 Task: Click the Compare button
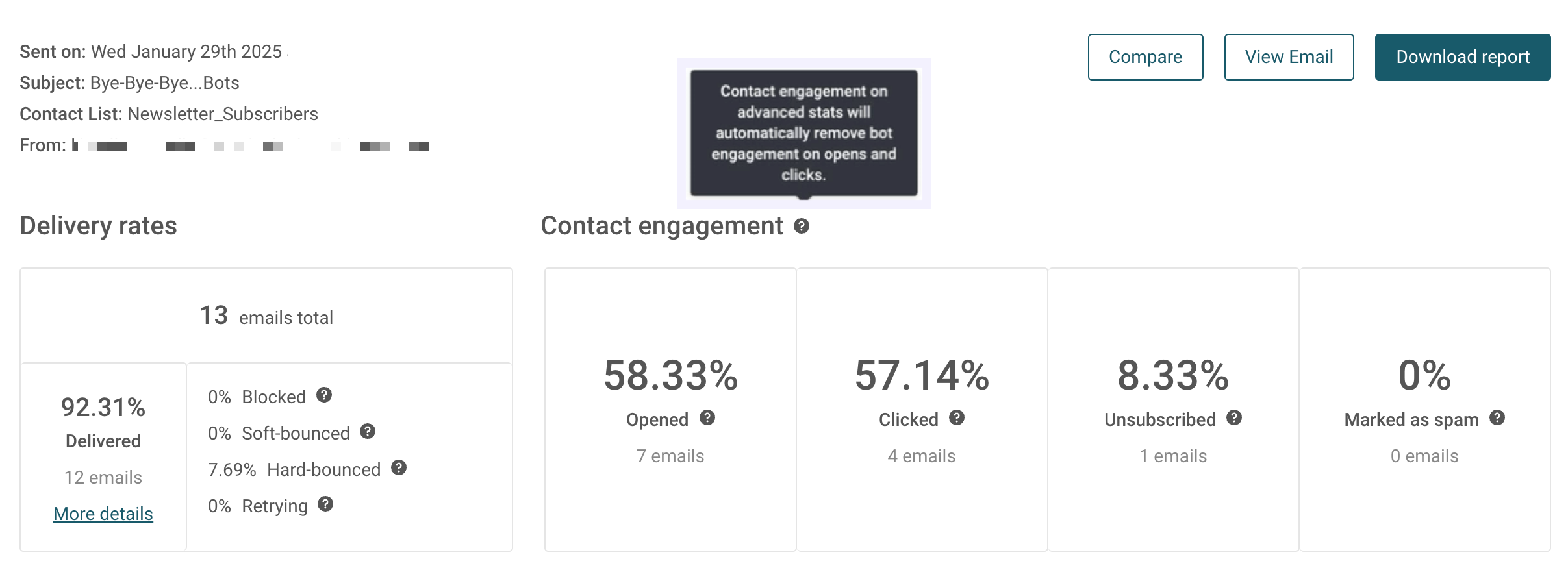point(1145,57)
